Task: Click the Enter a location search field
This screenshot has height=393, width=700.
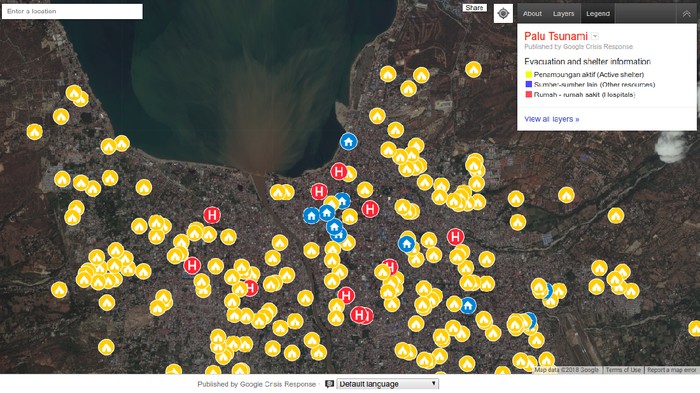Action: (72, 11)
